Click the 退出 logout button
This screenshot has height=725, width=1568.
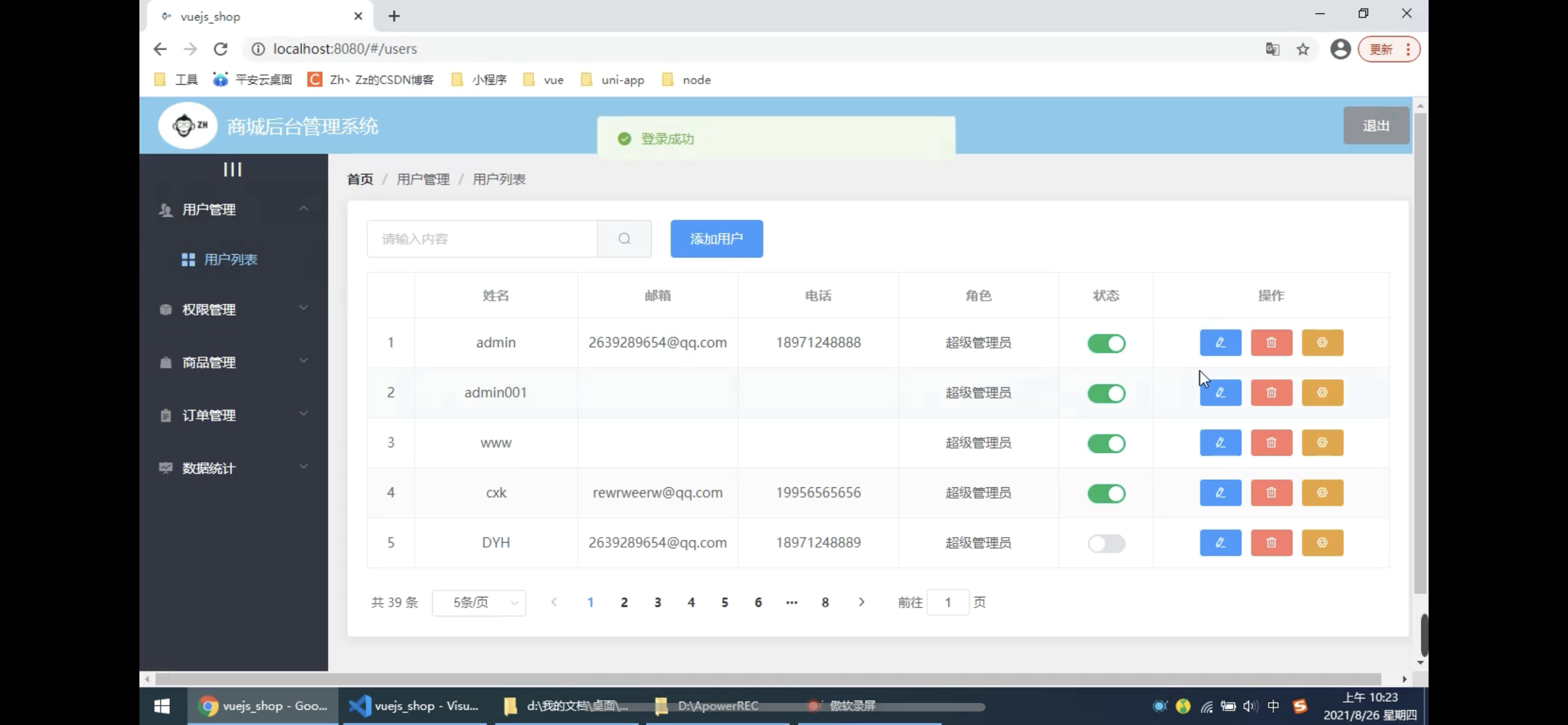coord(1376,125)
